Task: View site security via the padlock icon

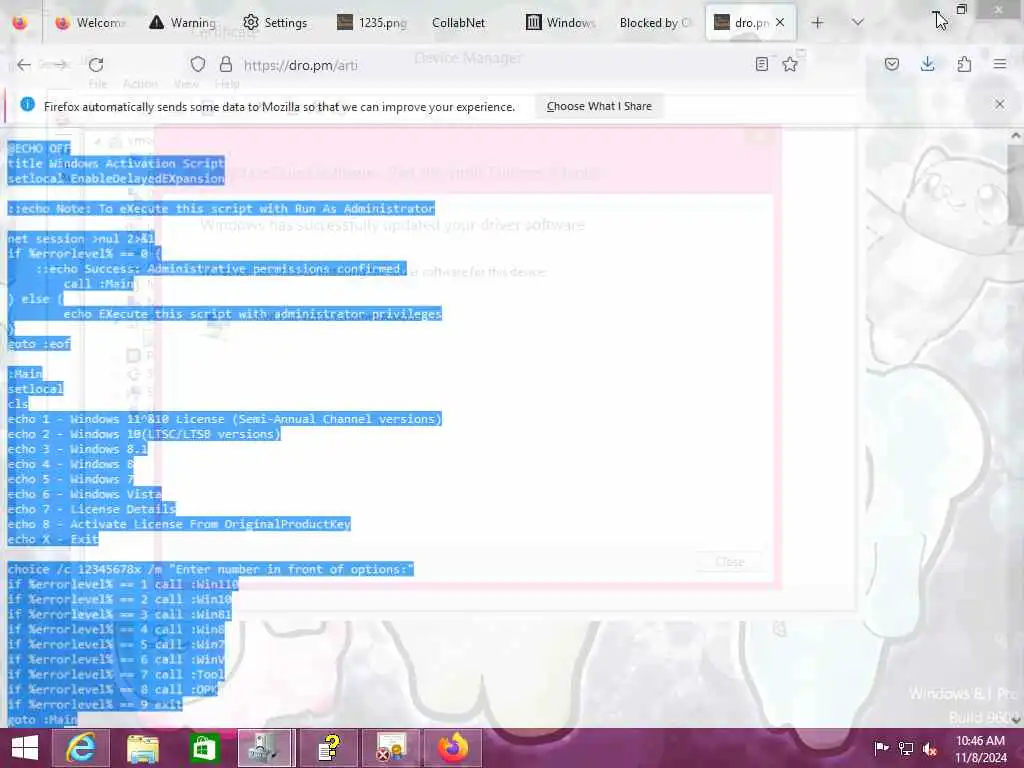Action: pos(226,64)
